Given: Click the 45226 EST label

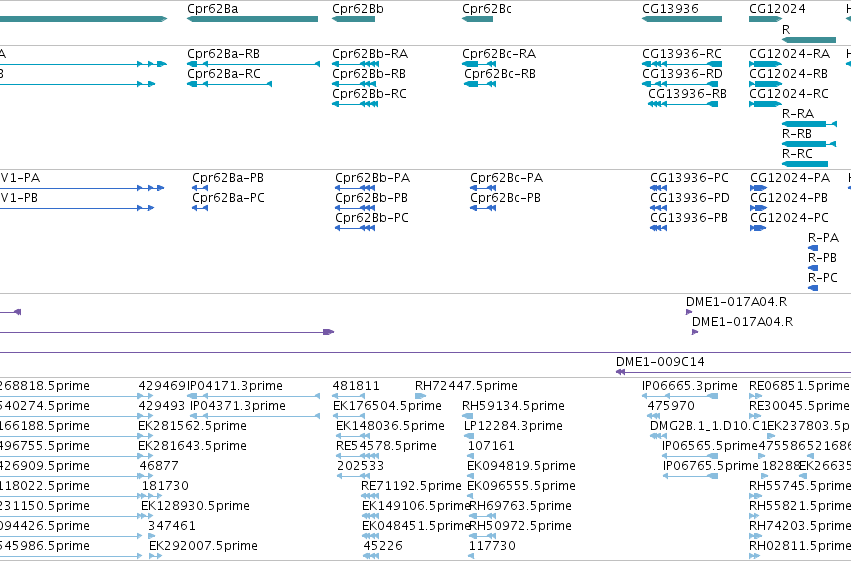Looking at the screenshot, I should [x=383, y=546].
